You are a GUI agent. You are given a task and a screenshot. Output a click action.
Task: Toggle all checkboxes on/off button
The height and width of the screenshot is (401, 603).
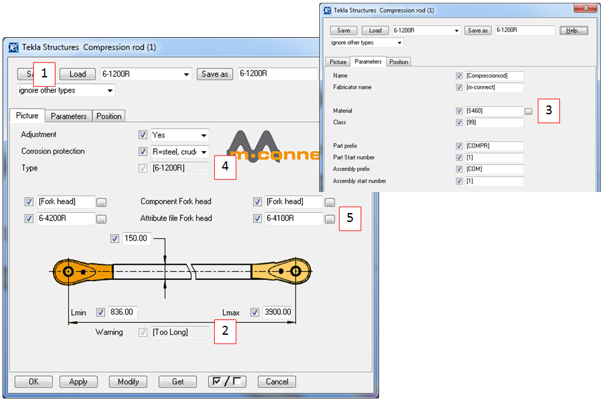click(227, 381)
